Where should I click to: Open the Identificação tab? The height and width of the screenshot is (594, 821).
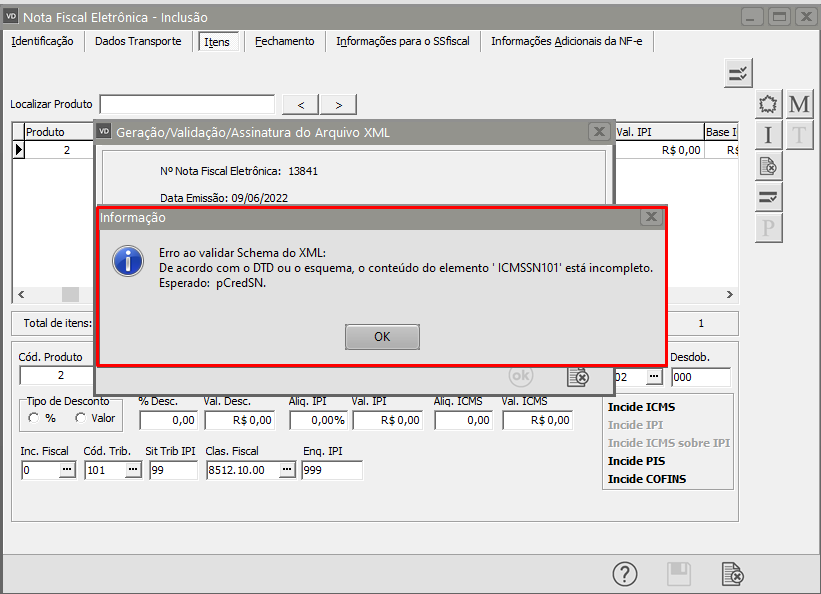[x=42, y=41]
